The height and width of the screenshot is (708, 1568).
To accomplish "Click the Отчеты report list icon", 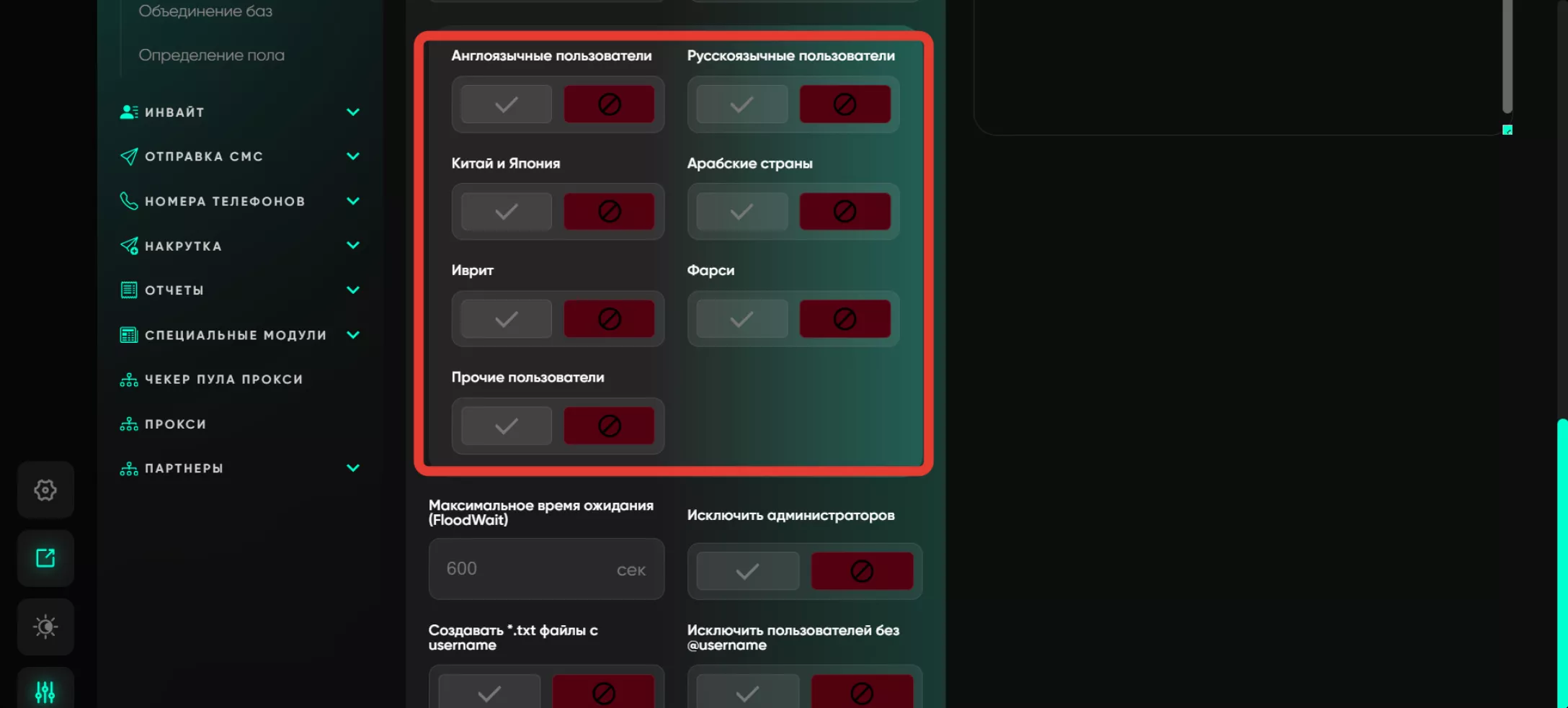I will (x=129, y=290).
